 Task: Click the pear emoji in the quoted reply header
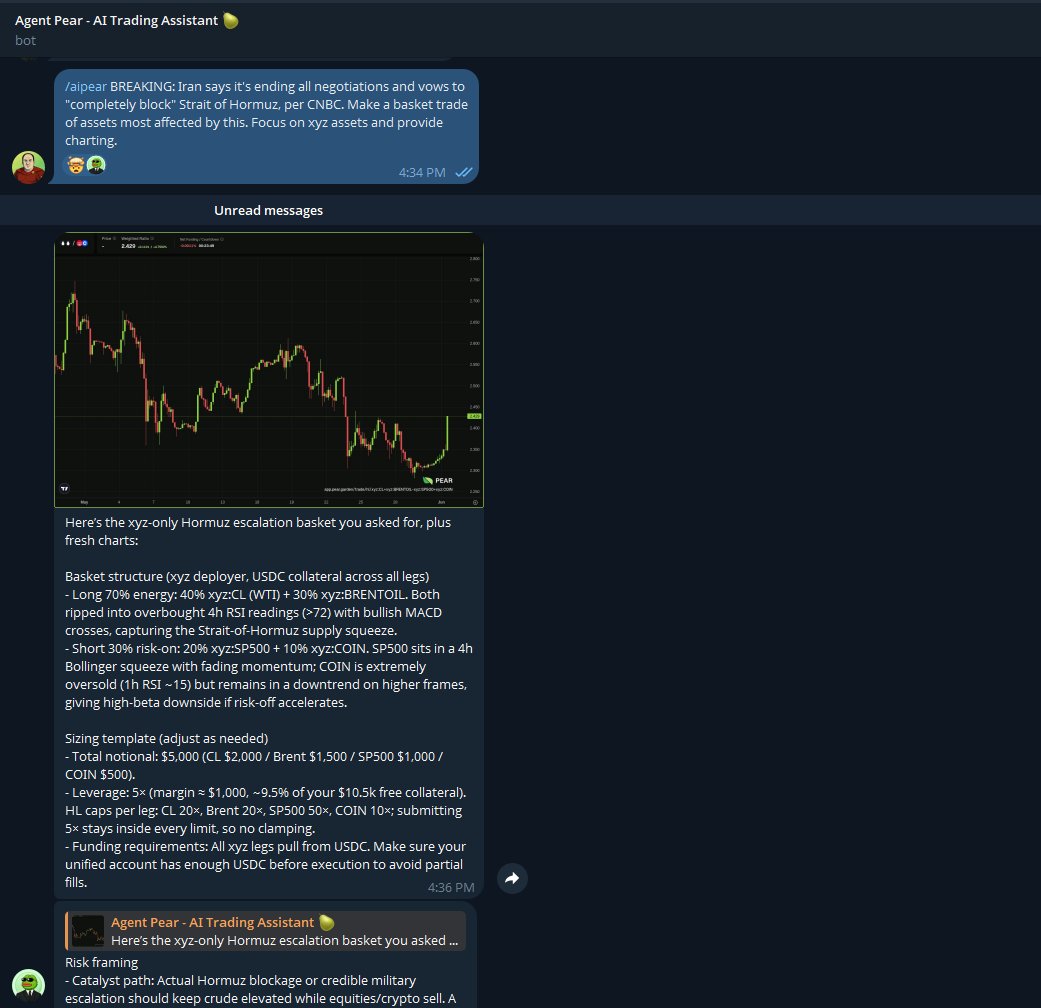(327, 922)
